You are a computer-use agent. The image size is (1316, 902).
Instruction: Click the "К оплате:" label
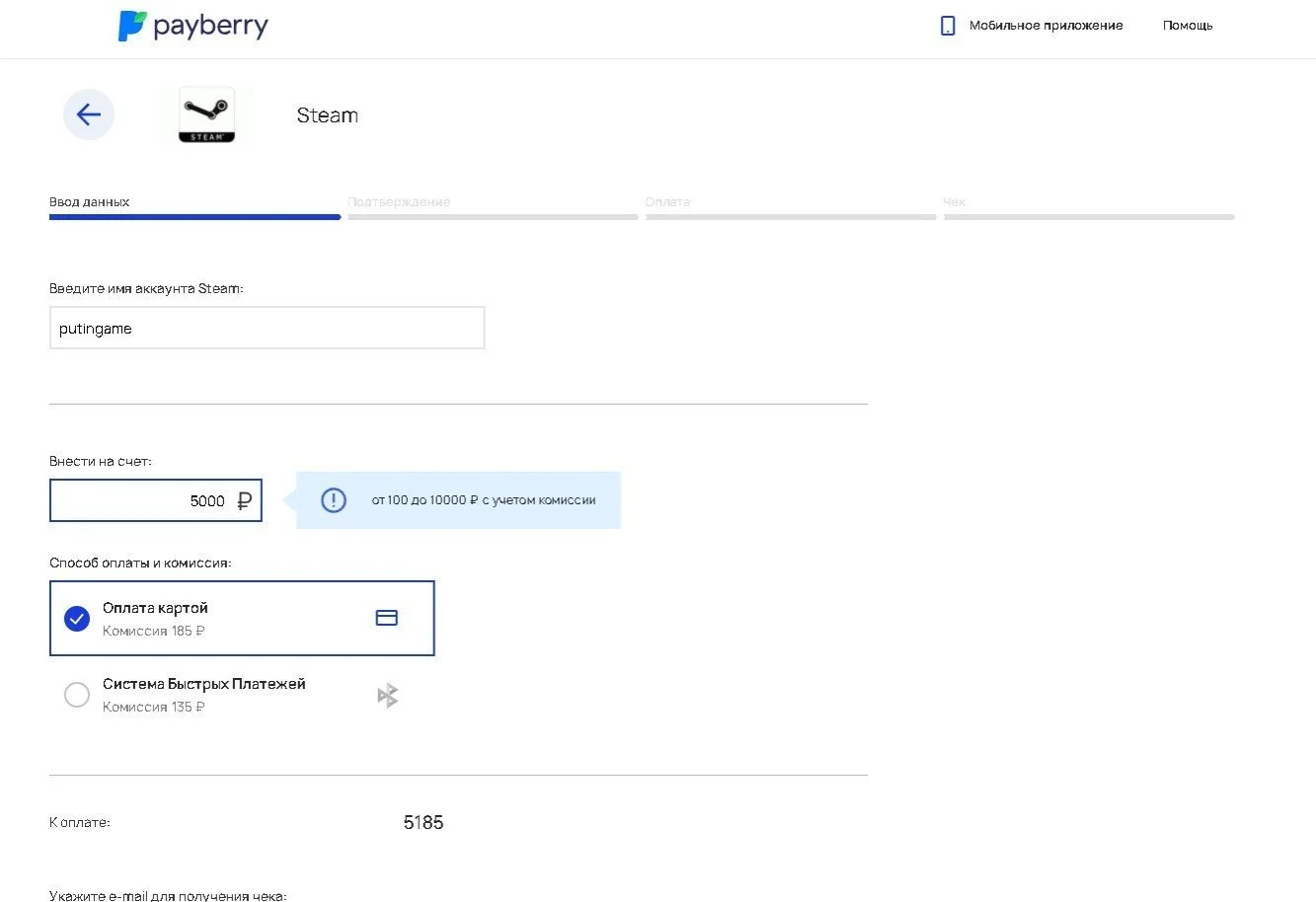pyautogui.click(x=80, y=823)
